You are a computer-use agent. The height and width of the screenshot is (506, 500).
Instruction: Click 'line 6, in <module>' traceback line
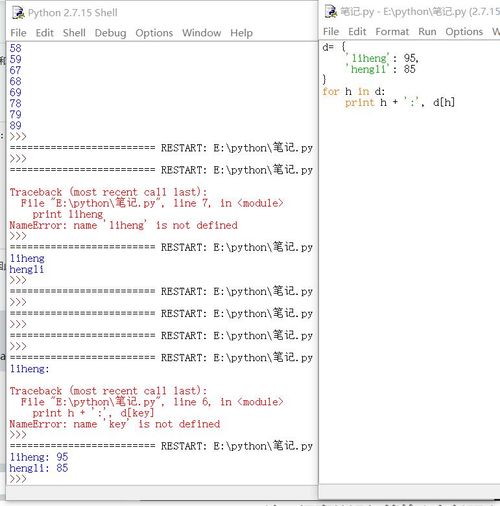(x=152, y=402)
